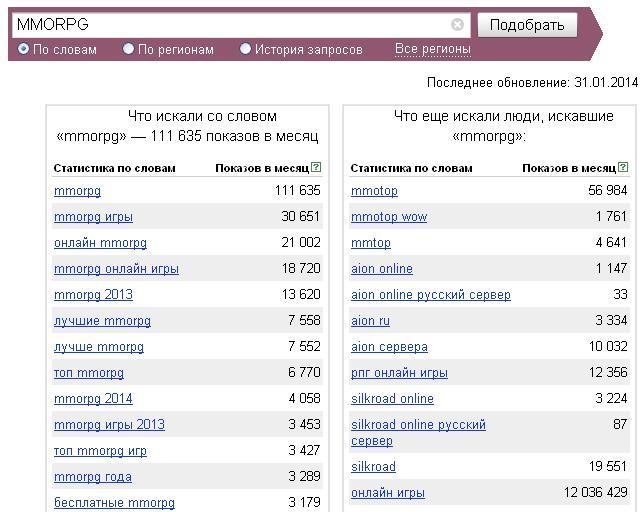Open the 'онлайн mmorpg' link
Image resolution: width=643 pixels, height=512 pixels.
pyautogui.click(x=100, y=243)
